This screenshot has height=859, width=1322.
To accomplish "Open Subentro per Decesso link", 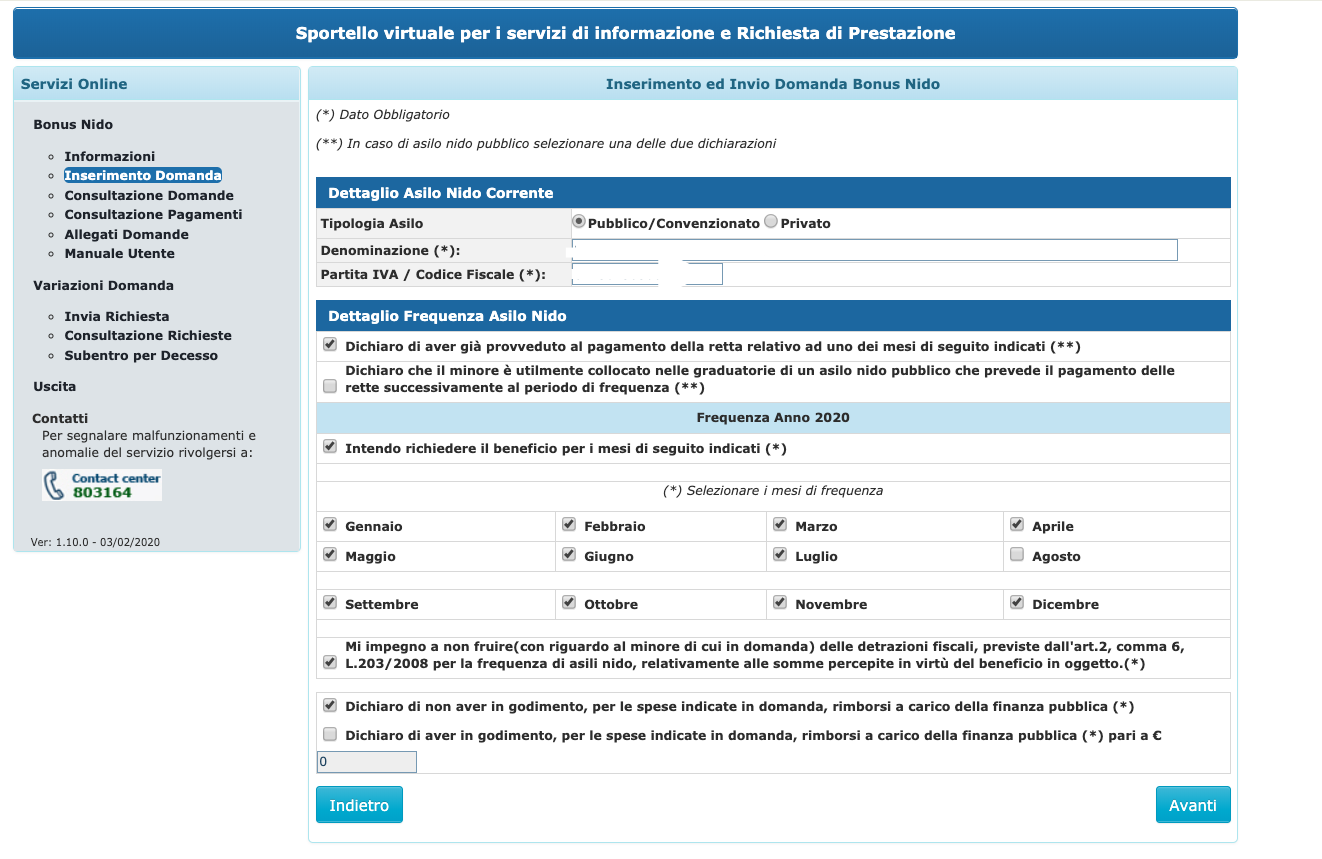I will tap(141, 355).
